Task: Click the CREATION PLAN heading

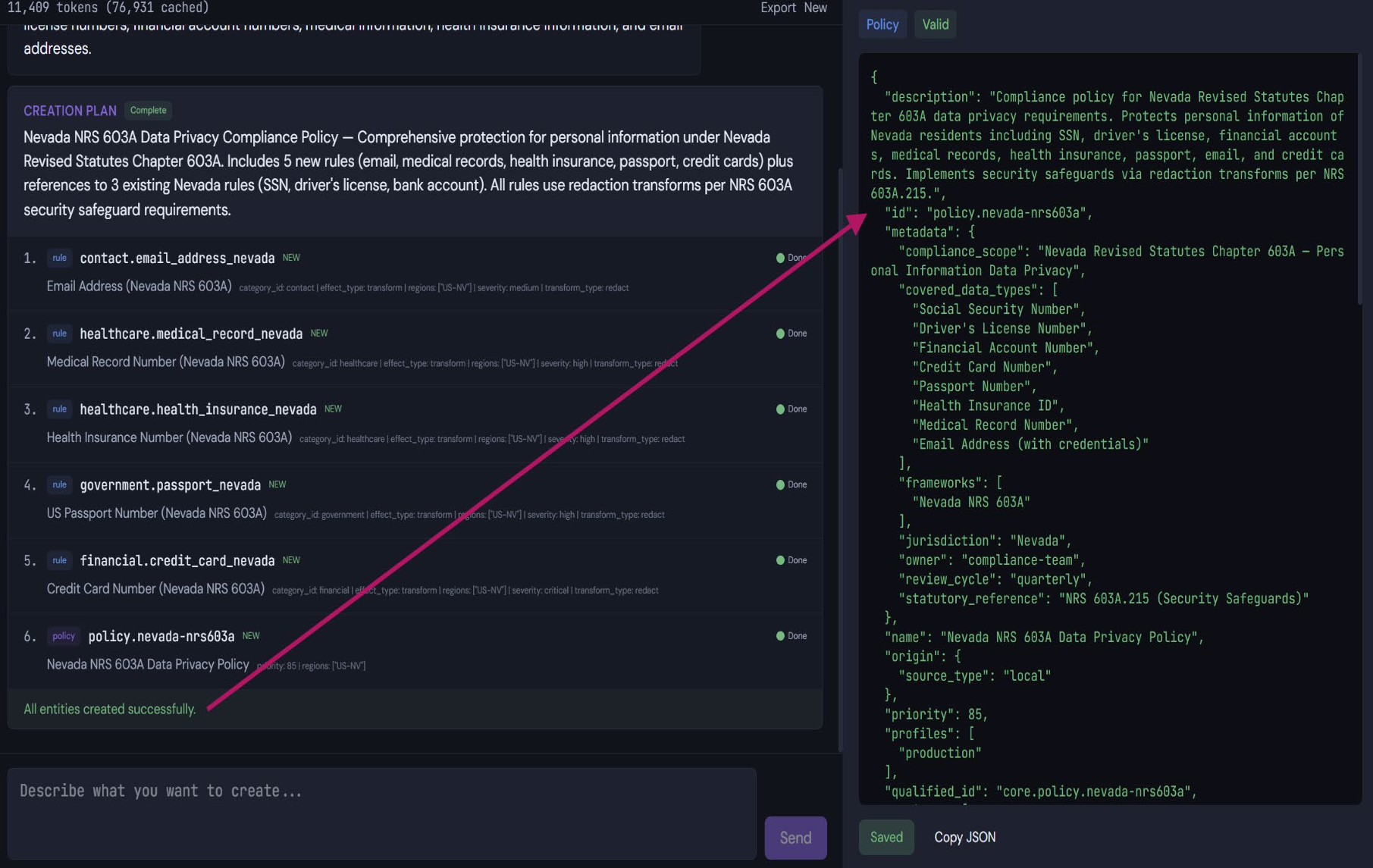Action: 70,111
